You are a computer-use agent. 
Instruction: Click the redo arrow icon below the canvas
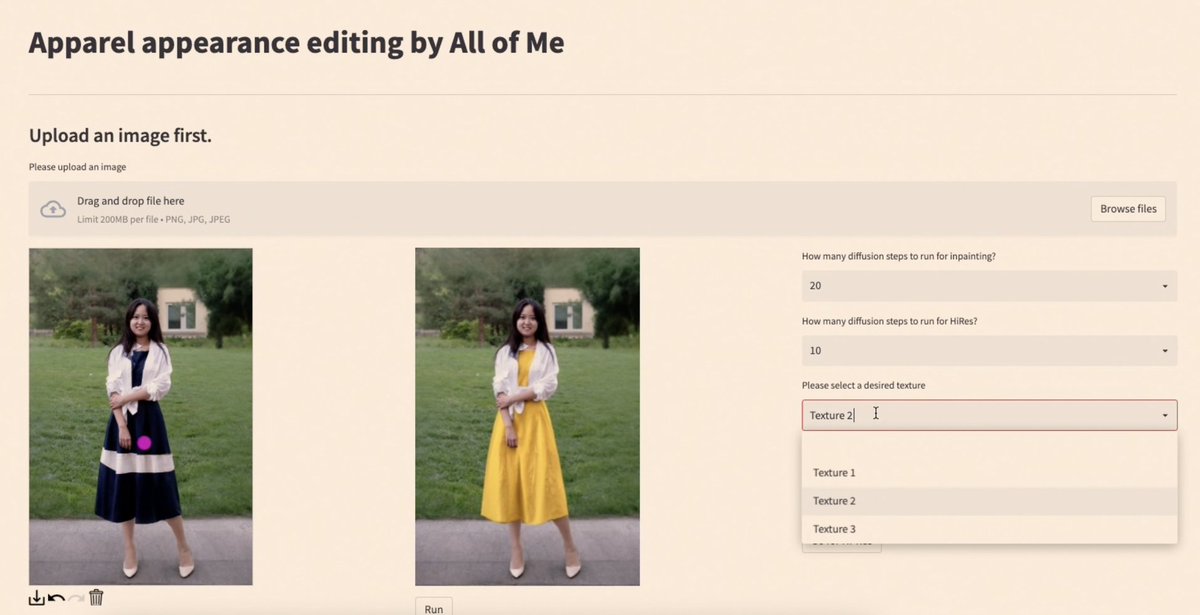pyautogui.click(x=76, y=598)
